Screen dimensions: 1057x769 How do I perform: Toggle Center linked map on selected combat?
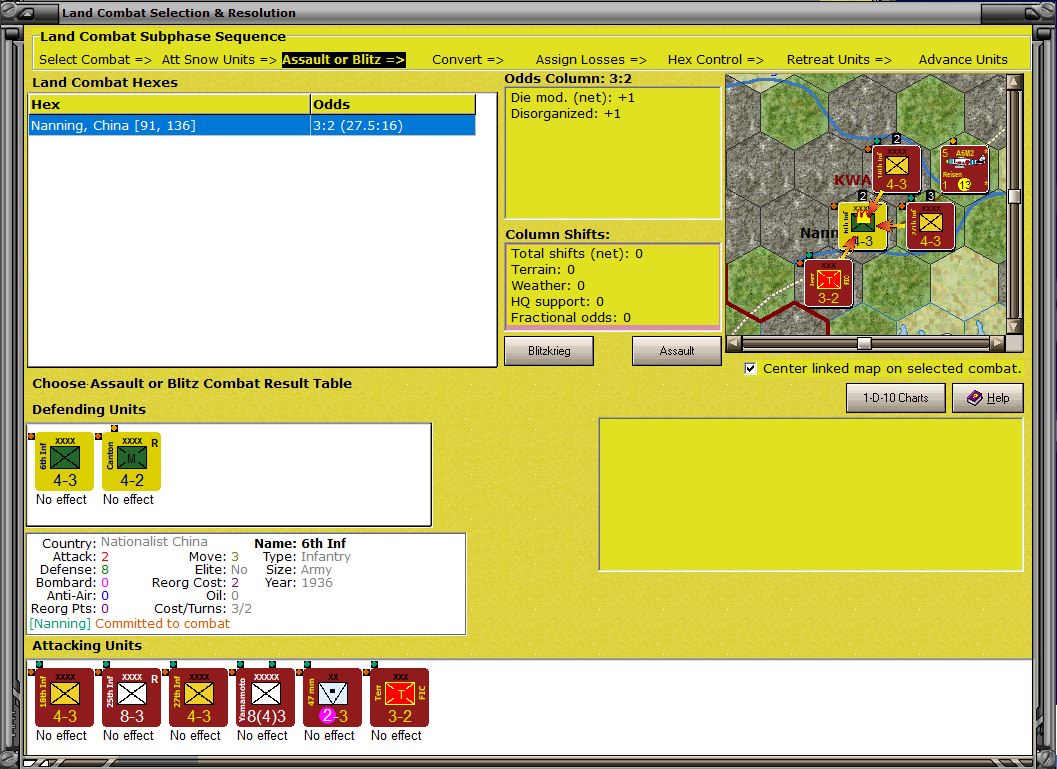(x=750, y=369)
